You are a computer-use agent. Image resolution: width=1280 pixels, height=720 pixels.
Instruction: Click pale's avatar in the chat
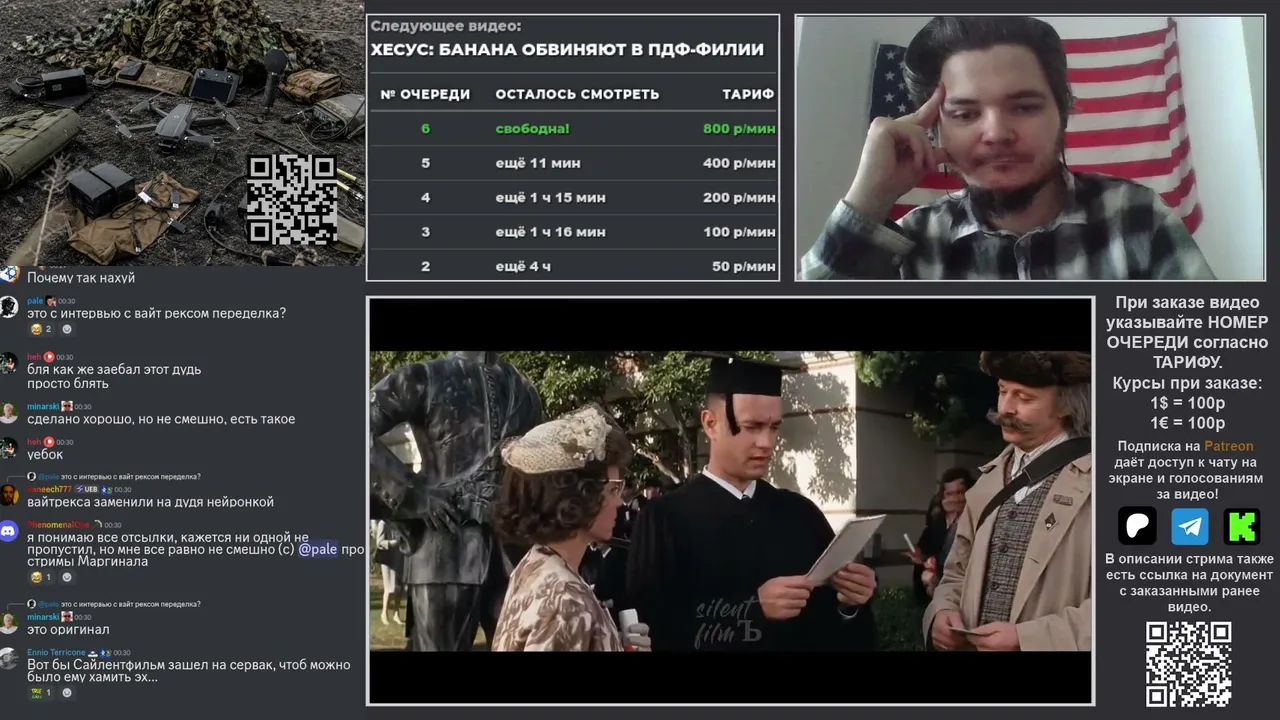coord(9,306)
